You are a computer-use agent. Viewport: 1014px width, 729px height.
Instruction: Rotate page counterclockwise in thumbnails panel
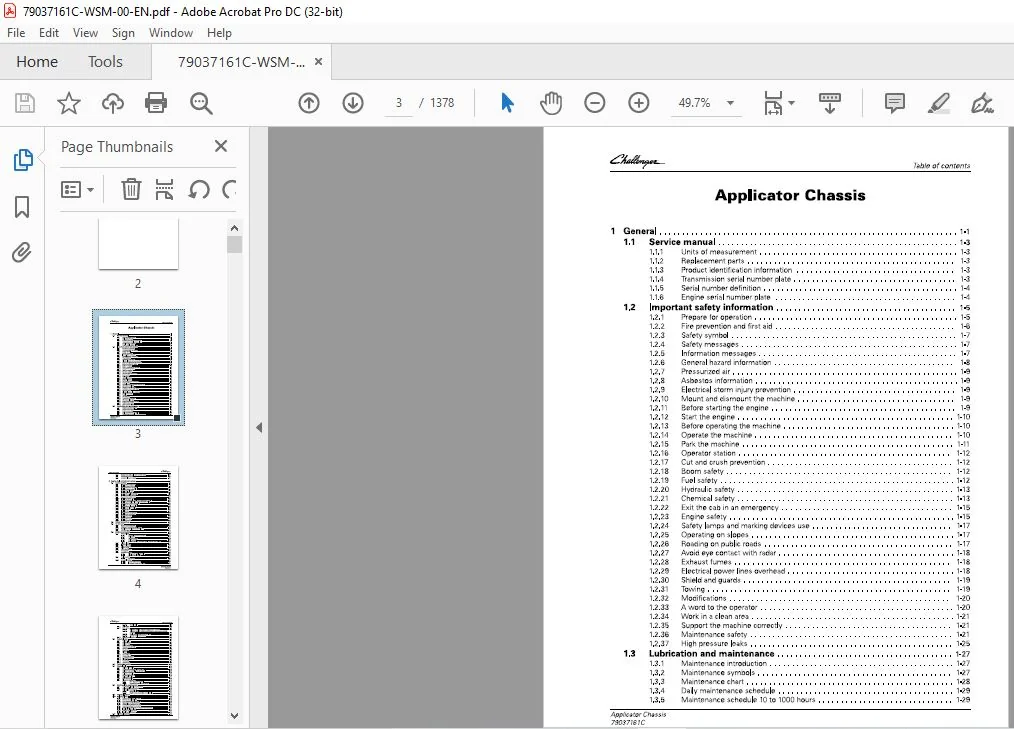pyautogui.click(x=199, y=190)
